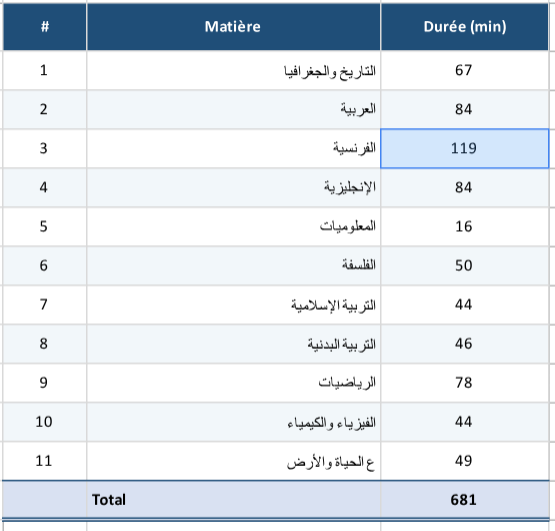Select the 'Matière' header cell
Viewport: 555px width, 531px height.
point(234,27)
